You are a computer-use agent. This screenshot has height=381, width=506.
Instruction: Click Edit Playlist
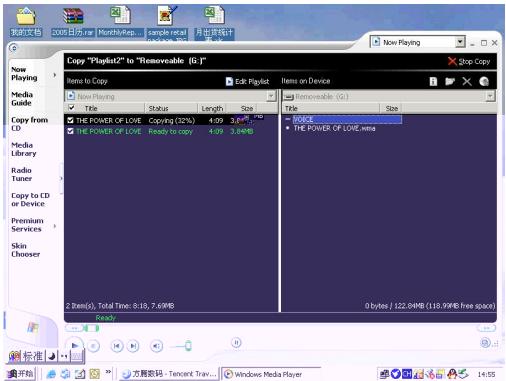[247, 81]
